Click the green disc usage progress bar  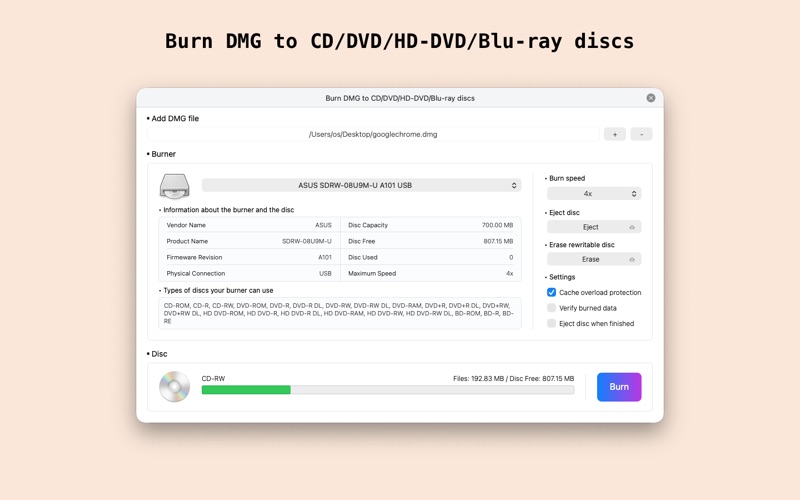pyautogui.click(x=388, y=390)
